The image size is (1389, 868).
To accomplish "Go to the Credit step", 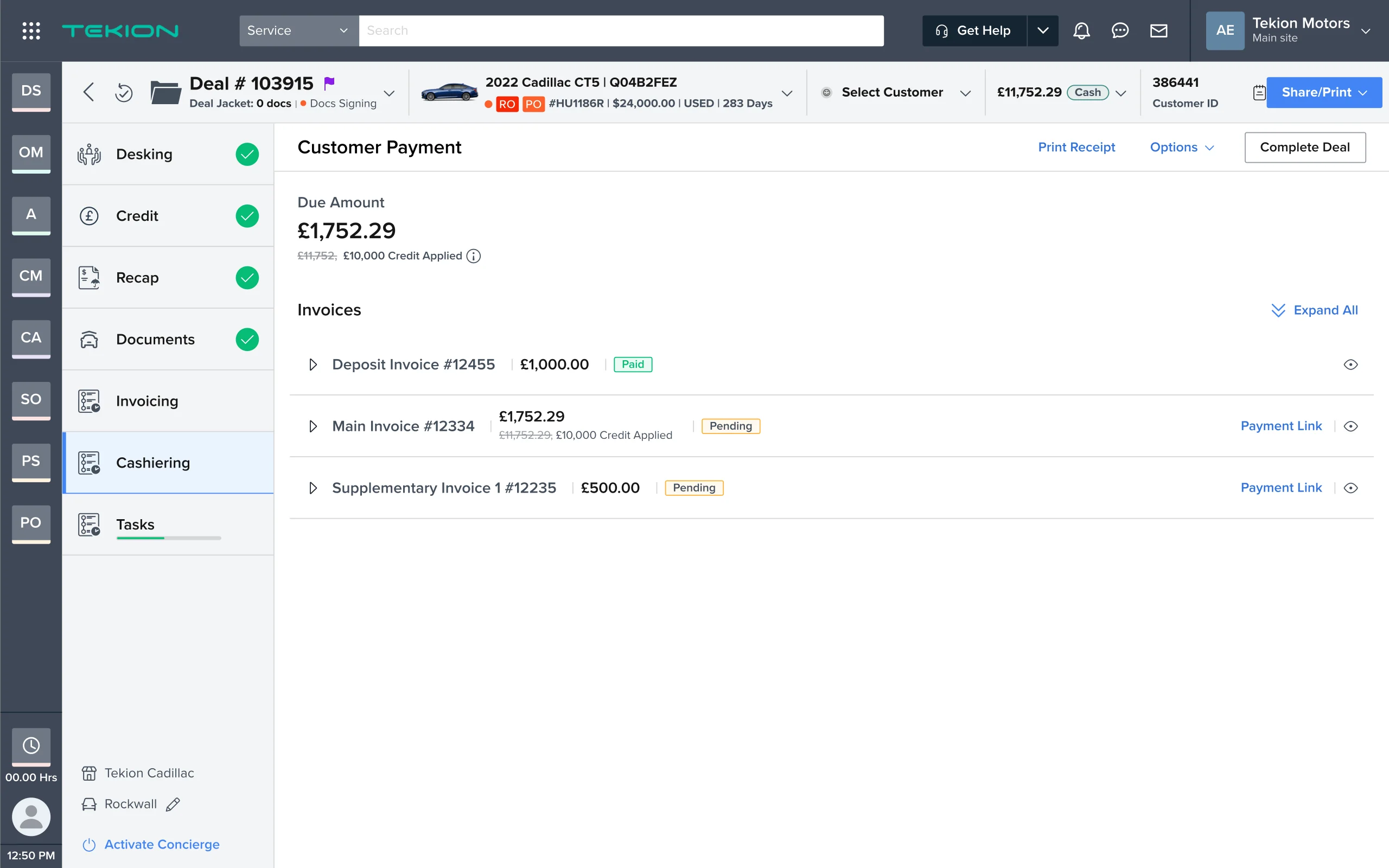I will [x=168, y=216].
